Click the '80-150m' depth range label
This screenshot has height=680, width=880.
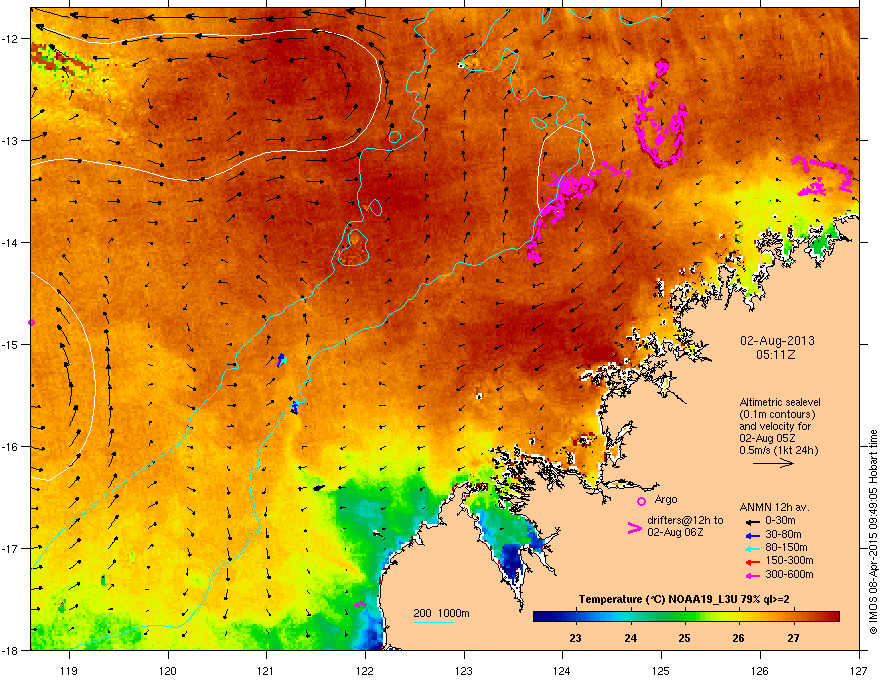click(x=786, y=548)
